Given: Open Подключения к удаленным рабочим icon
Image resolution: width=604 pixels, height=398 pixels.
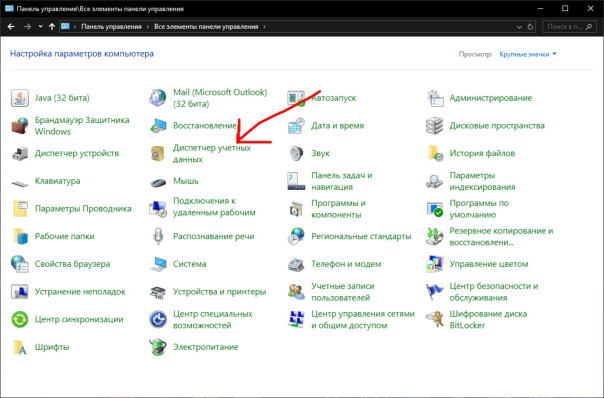Looking at the screenshot, I should (x=158, y=209).
